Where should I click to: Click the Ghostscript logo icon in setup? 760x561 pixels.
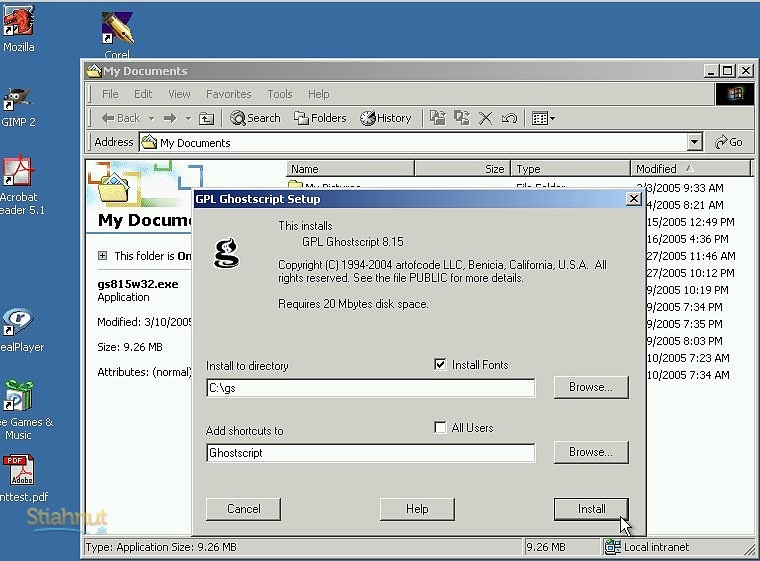click(x=226, y=253)
